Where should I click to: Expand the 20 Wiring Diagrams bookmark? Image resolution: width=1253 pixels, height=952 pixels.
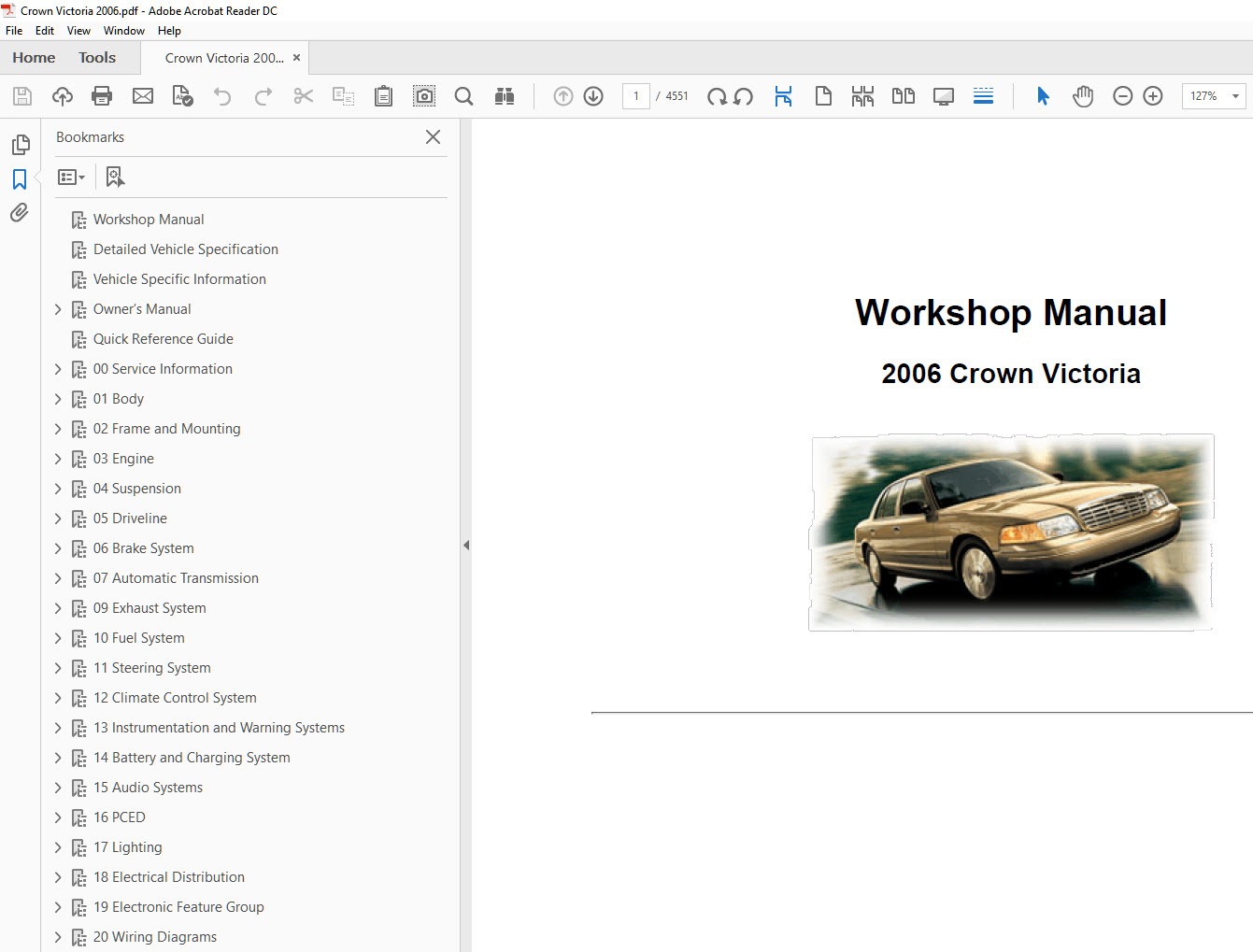tap(58, 937)
